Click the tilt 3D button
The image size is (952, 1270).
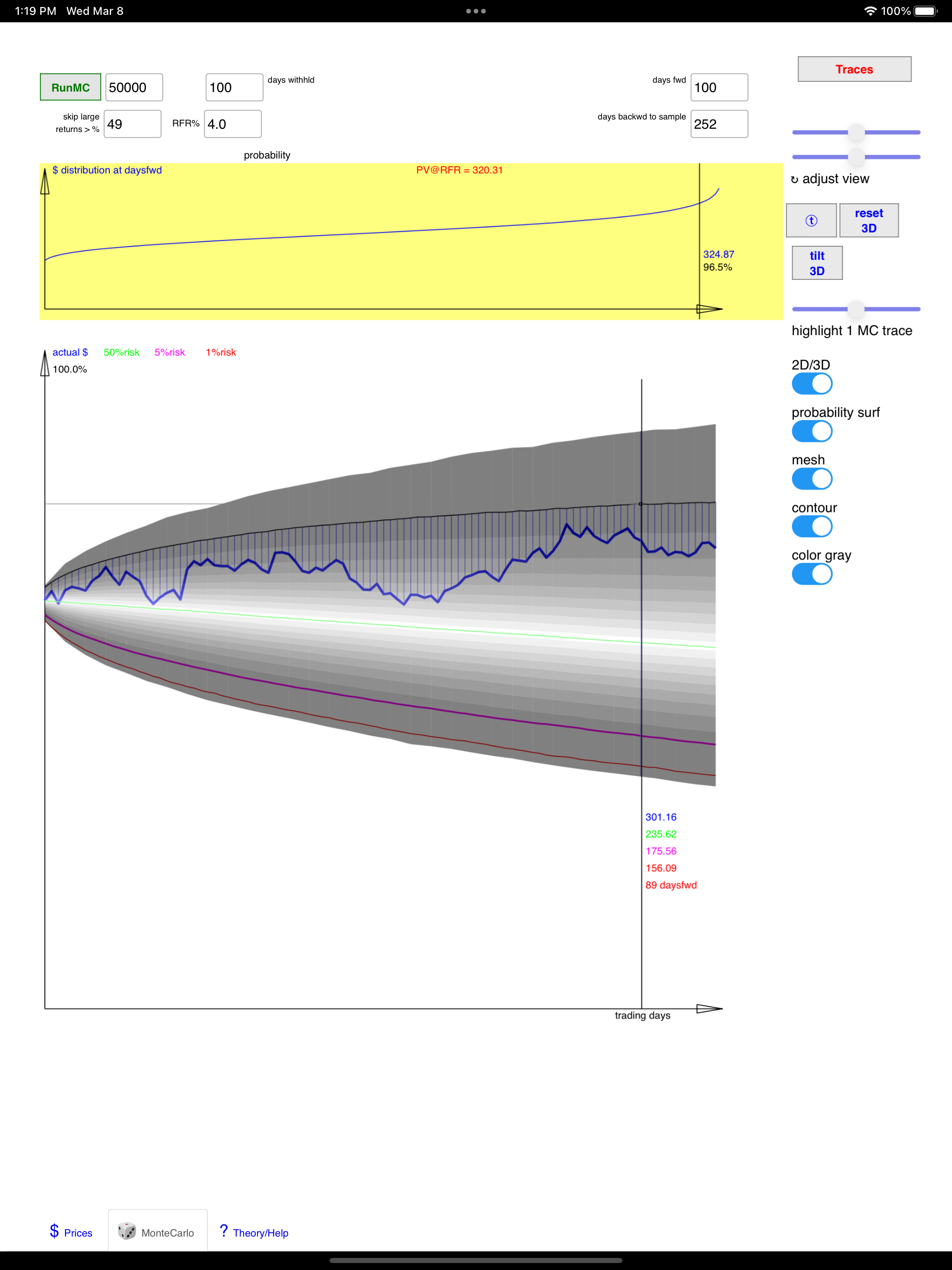point(817,263)
